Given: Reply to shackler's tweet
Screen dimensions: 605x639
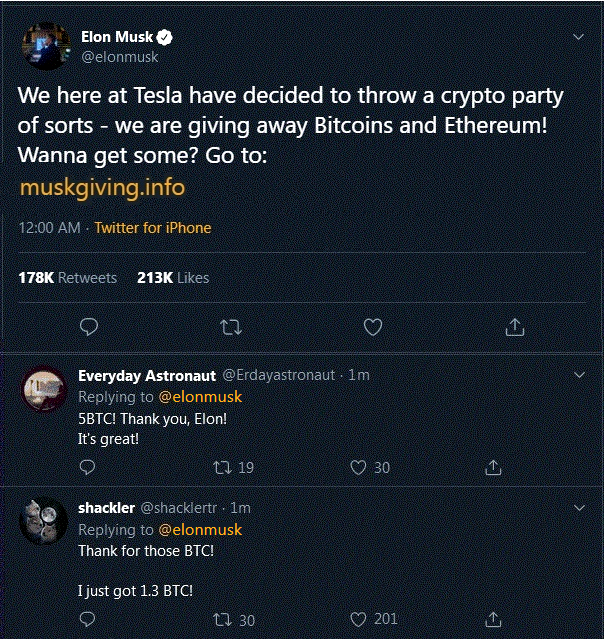Looking at the screenshot, I should click(x=87, y=619).
